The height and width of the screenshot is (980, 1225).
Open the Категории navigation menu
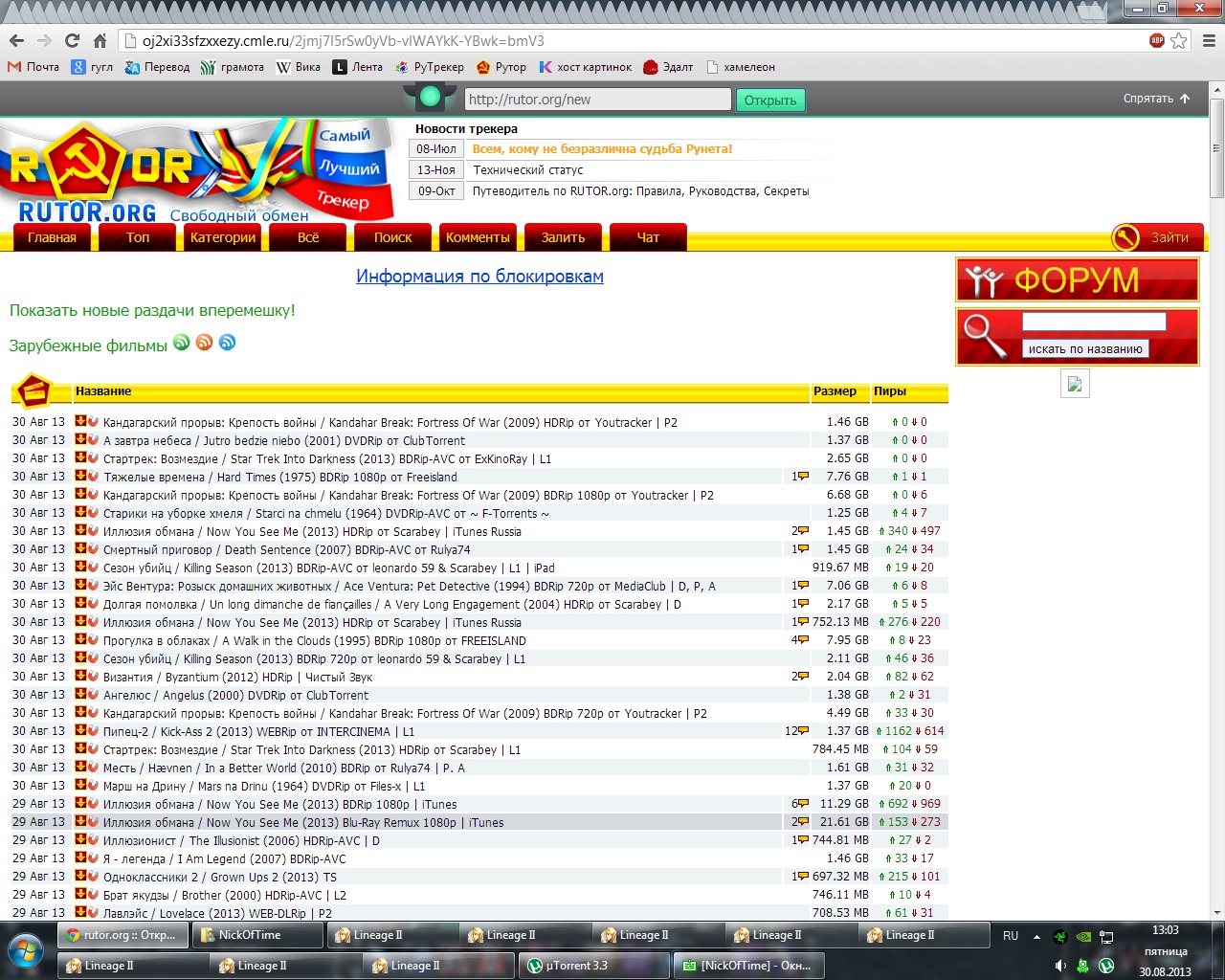223,237
